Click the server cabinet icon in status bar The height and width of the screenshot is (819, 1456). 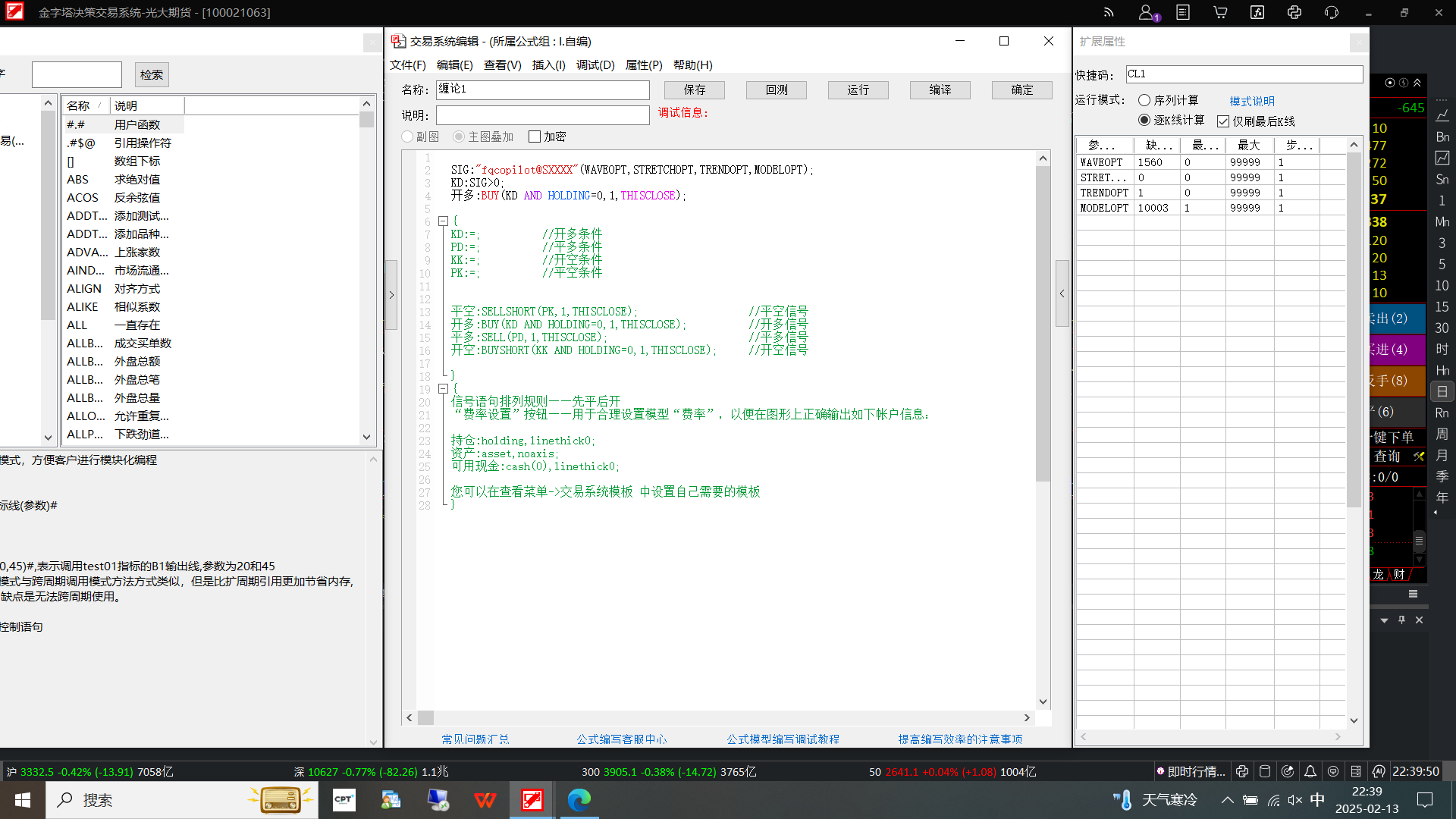[x=1356, y=771]
